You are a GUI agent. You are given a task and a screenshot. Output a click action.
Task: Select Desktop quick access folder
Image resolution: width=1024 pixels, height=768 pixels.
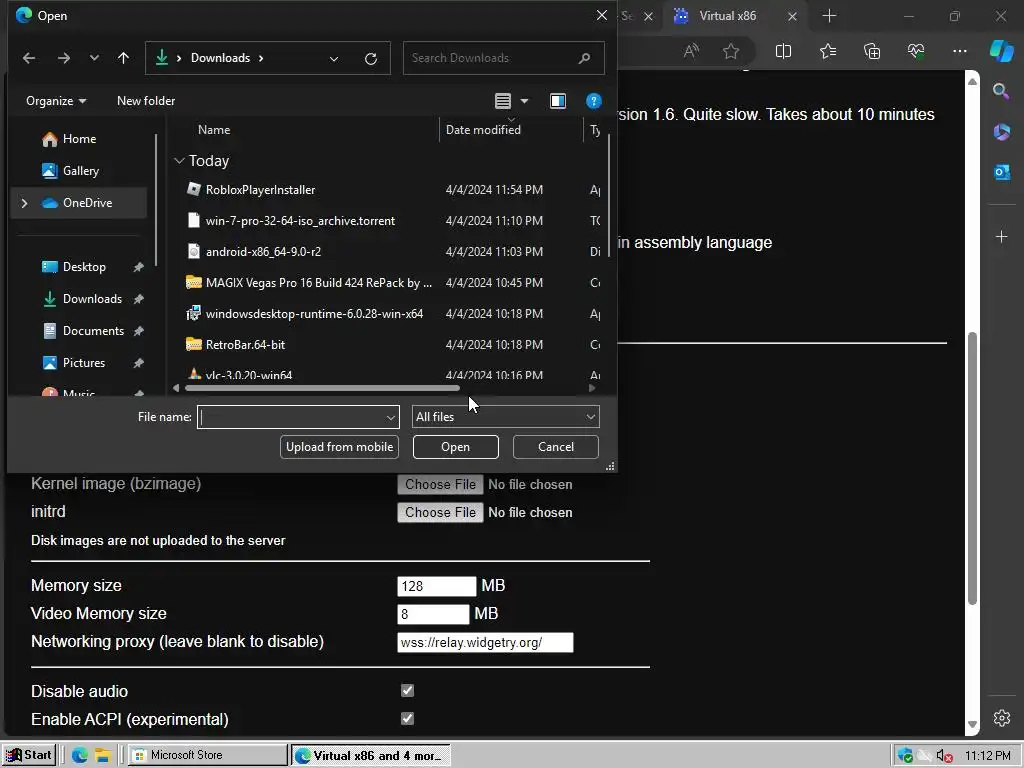tap(84, 266)
